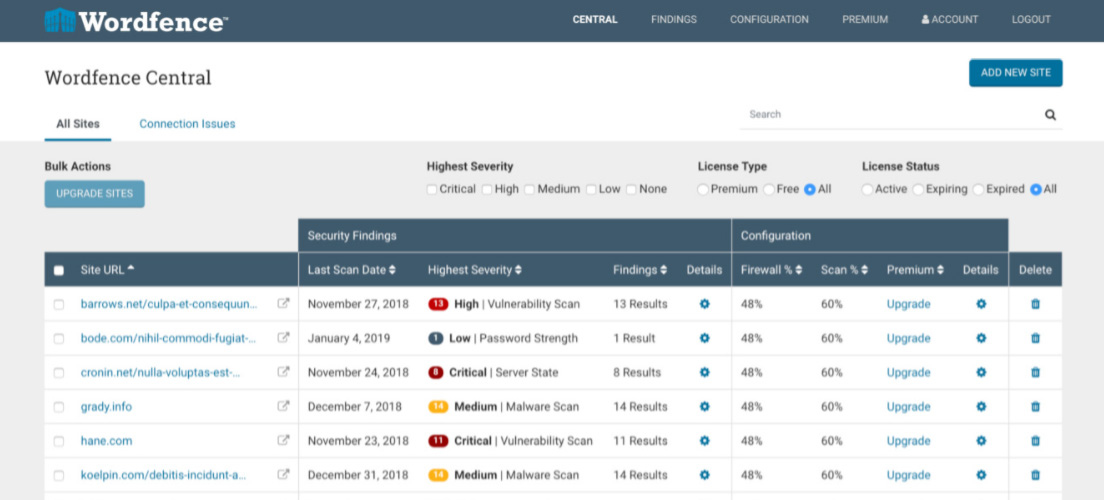Open external link icon for barrows.net site
Image resolution: width=1104 pixels, height=500 pixels.
coord(283,304)
